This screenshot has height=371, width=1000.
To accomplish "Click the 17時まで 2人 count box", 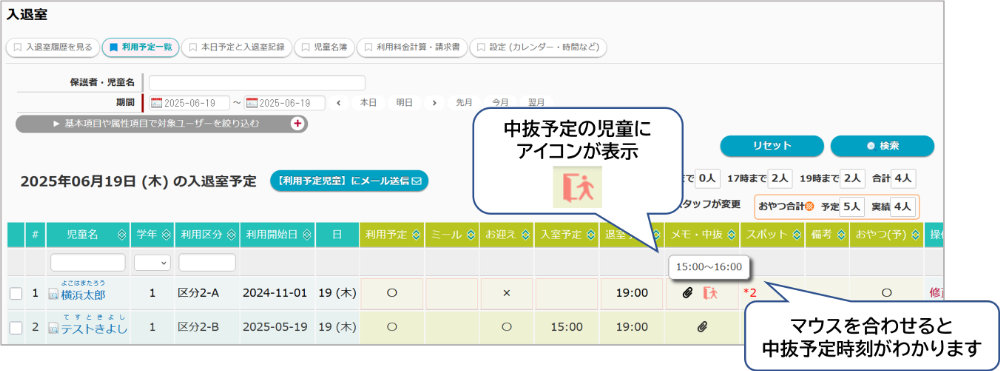I will click(781, 179).
